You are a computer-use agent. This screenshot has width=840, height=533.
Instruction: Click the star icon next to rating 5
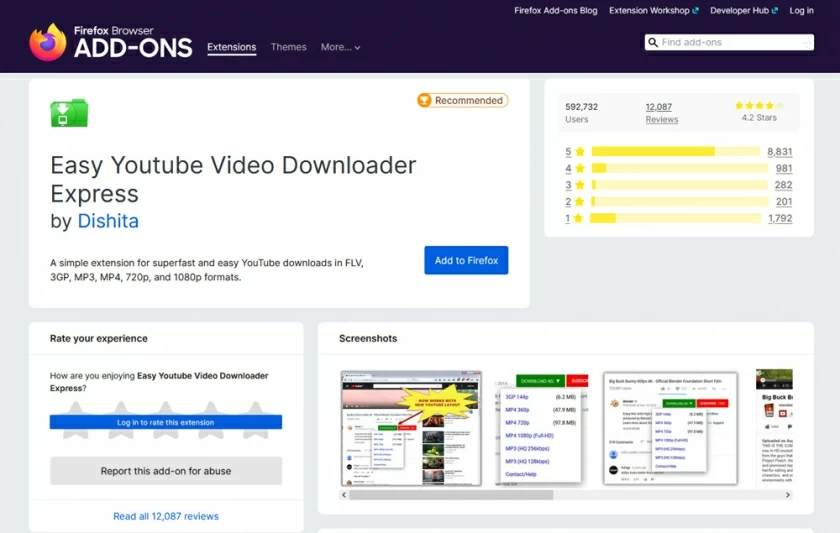(x=580, y=152)
